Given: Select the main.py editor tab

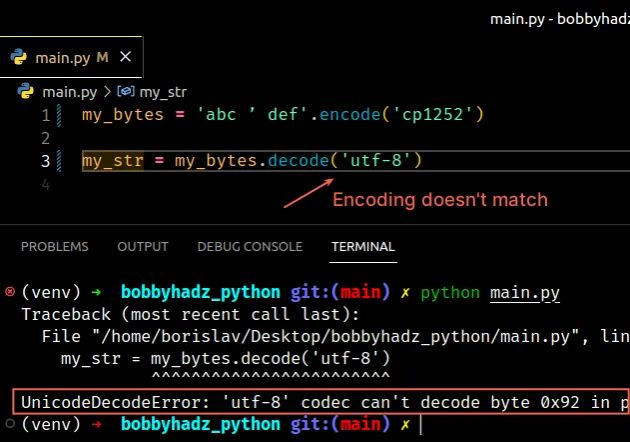Looking at the screenshot, I should [x=70, y=57].
